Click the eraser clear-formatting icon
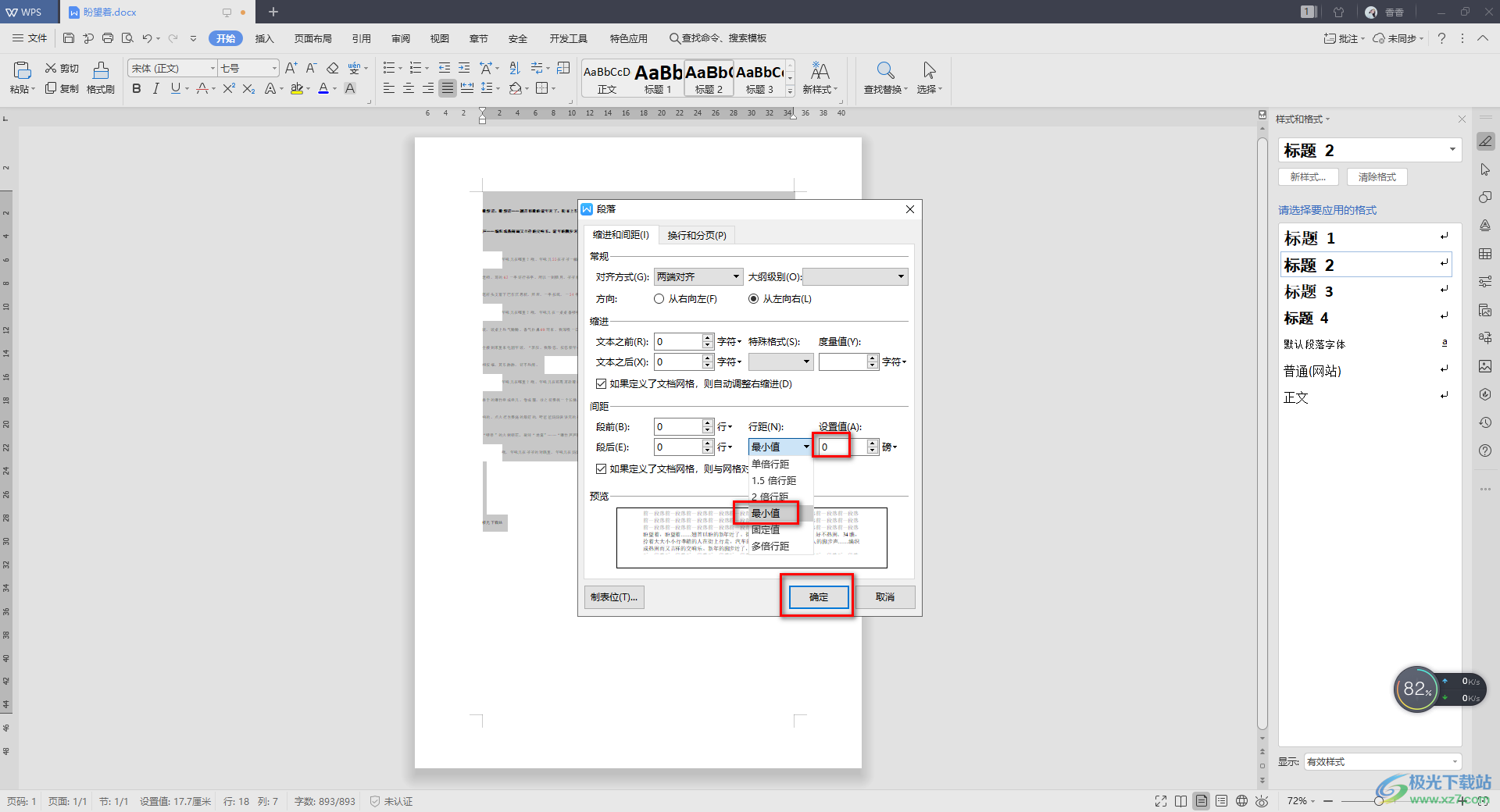 [x=333, y=69]
